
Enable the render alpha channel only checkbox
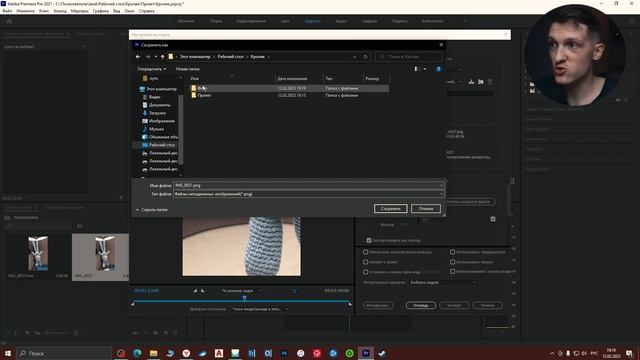453,271
